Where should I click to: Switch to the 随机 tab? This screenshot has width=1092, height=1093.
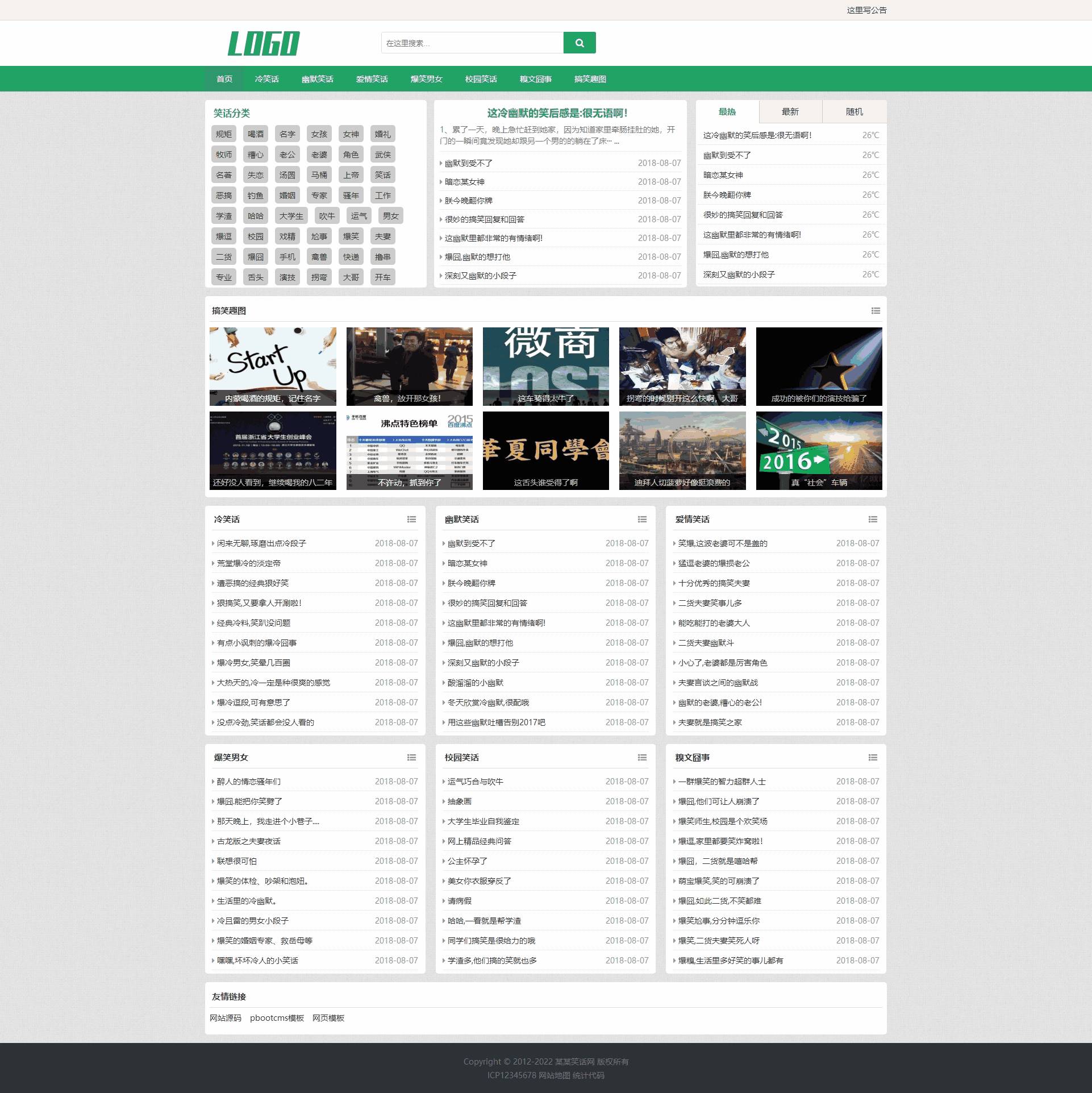pyautogui.click(x=854, y=112)
